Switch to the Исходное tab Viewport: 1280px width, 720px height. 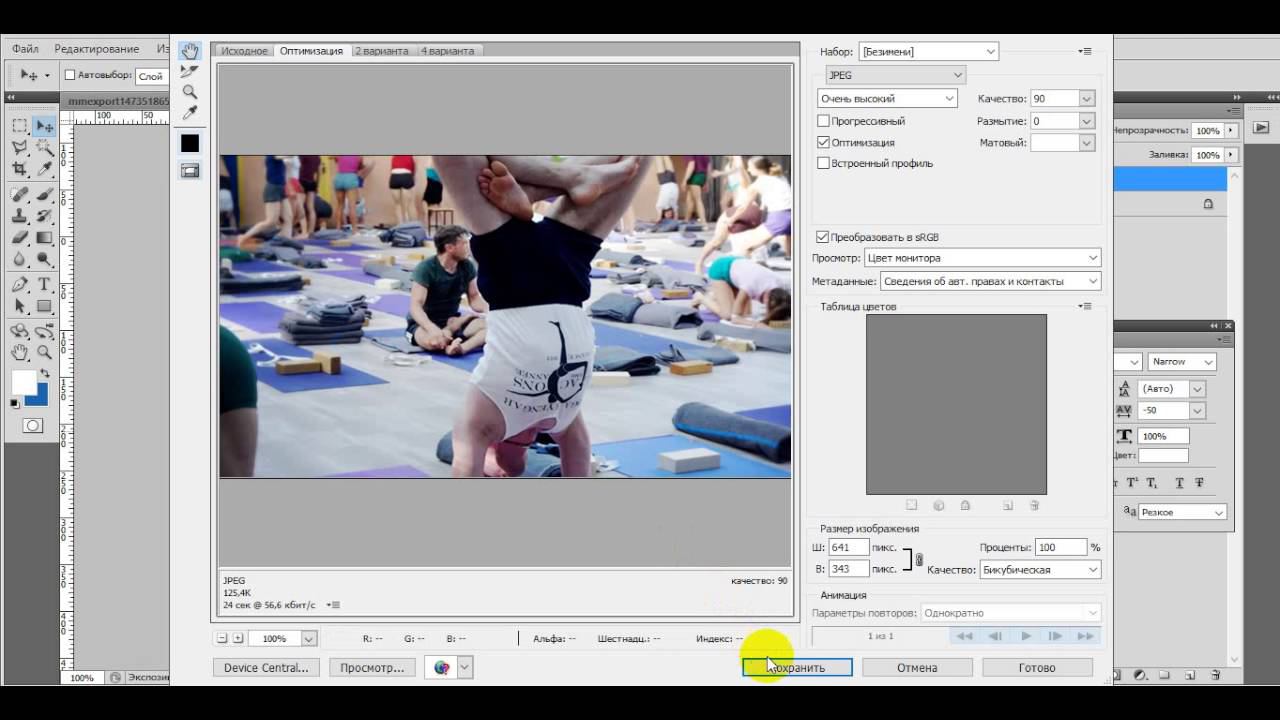tap(244, 51)
